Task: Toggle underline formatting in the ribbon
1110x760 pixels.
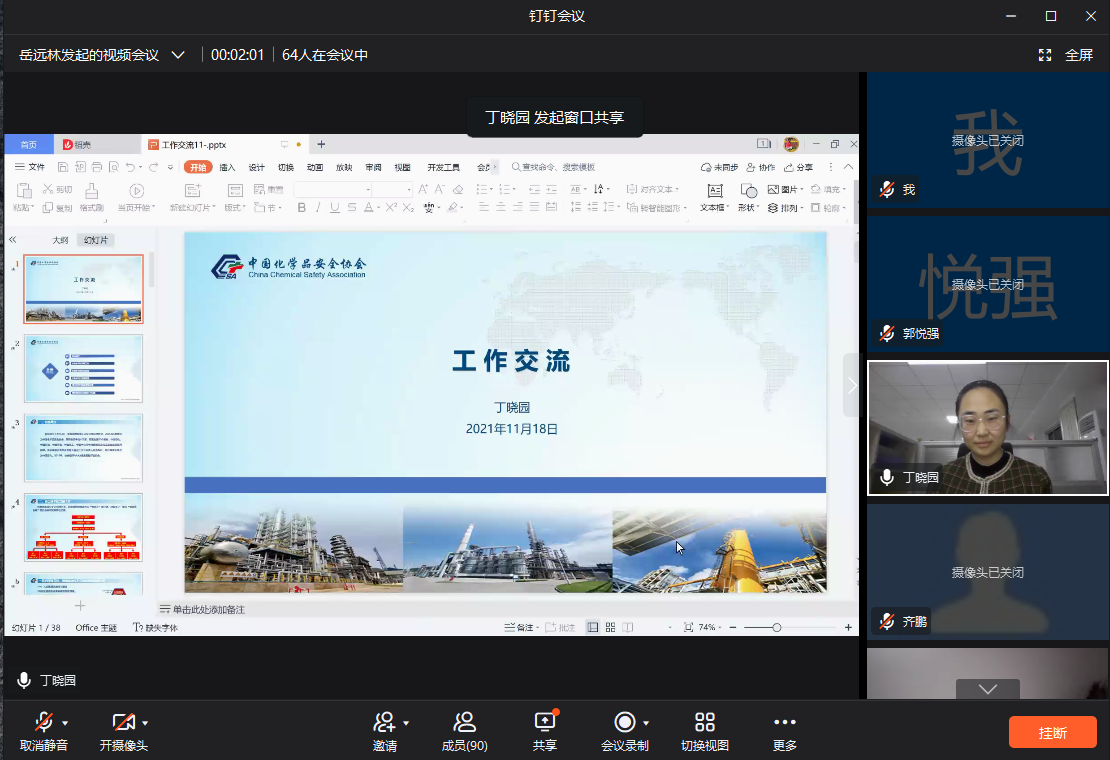Action: click(x=333, y=207)
